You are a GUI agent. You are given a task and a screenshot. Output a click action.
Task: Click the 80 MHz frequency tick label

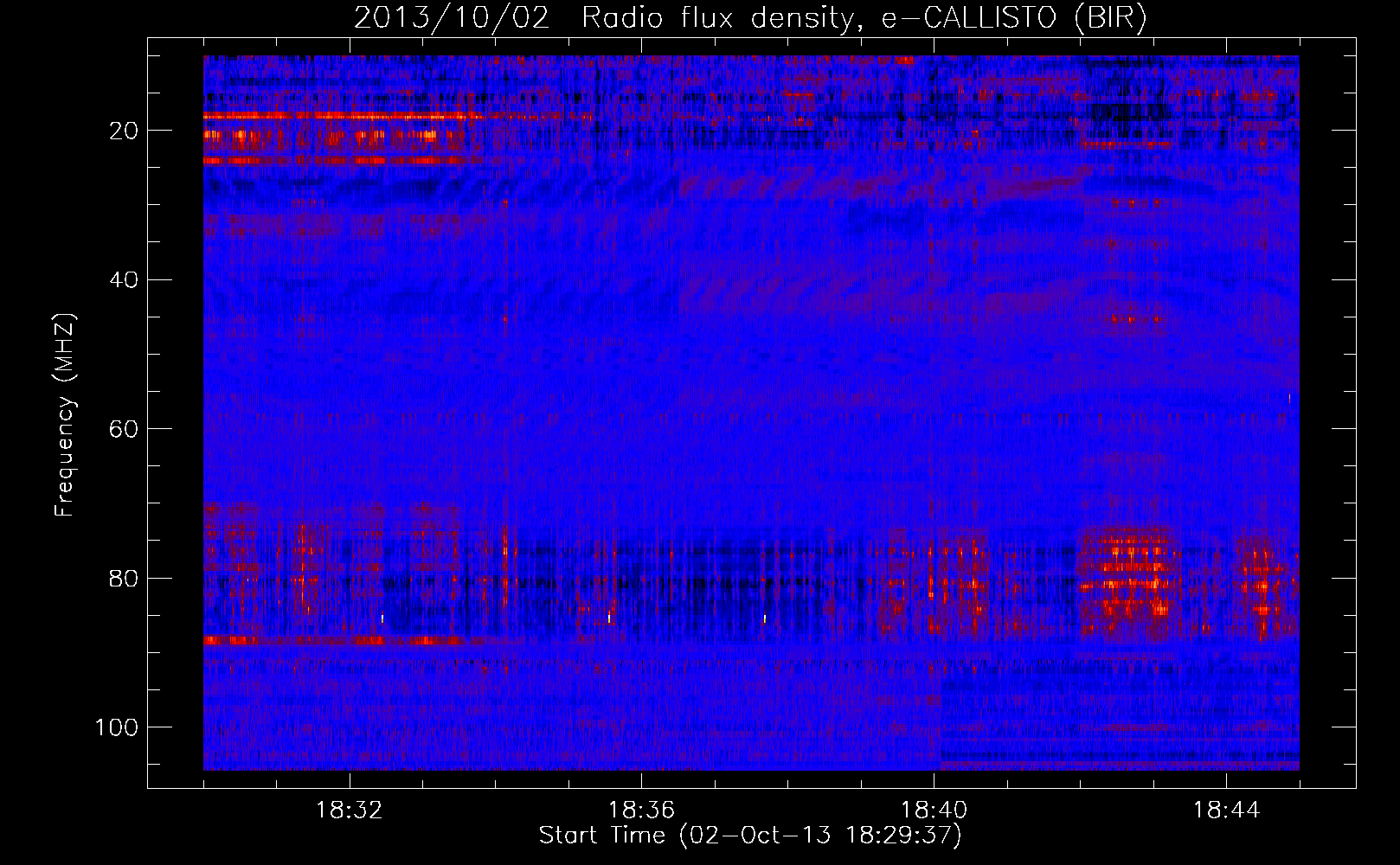click(124, 579)
